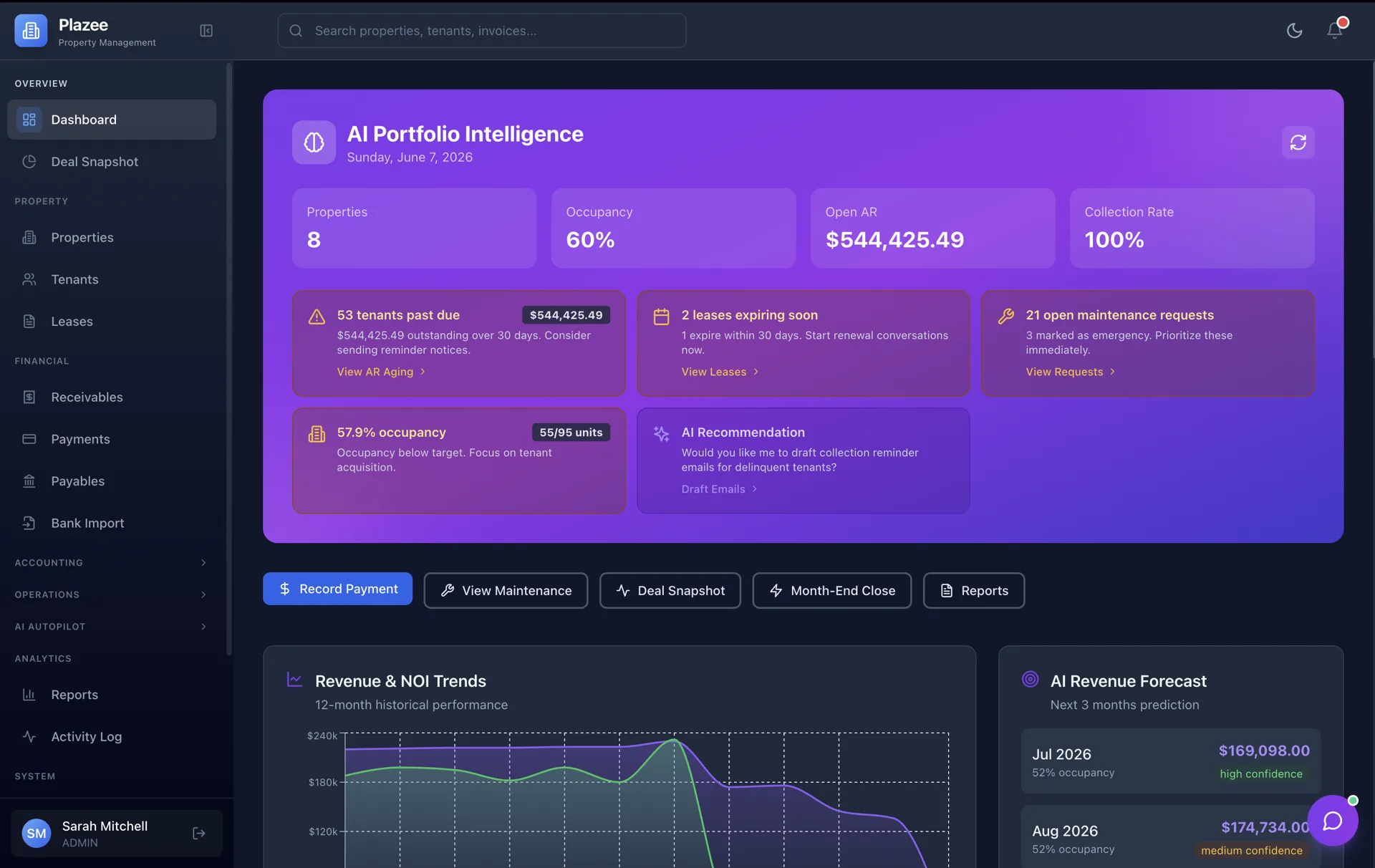Screen dimensions: 1375x868
Task: Focus the search properties input field
Action: click(x=481, y=31)
